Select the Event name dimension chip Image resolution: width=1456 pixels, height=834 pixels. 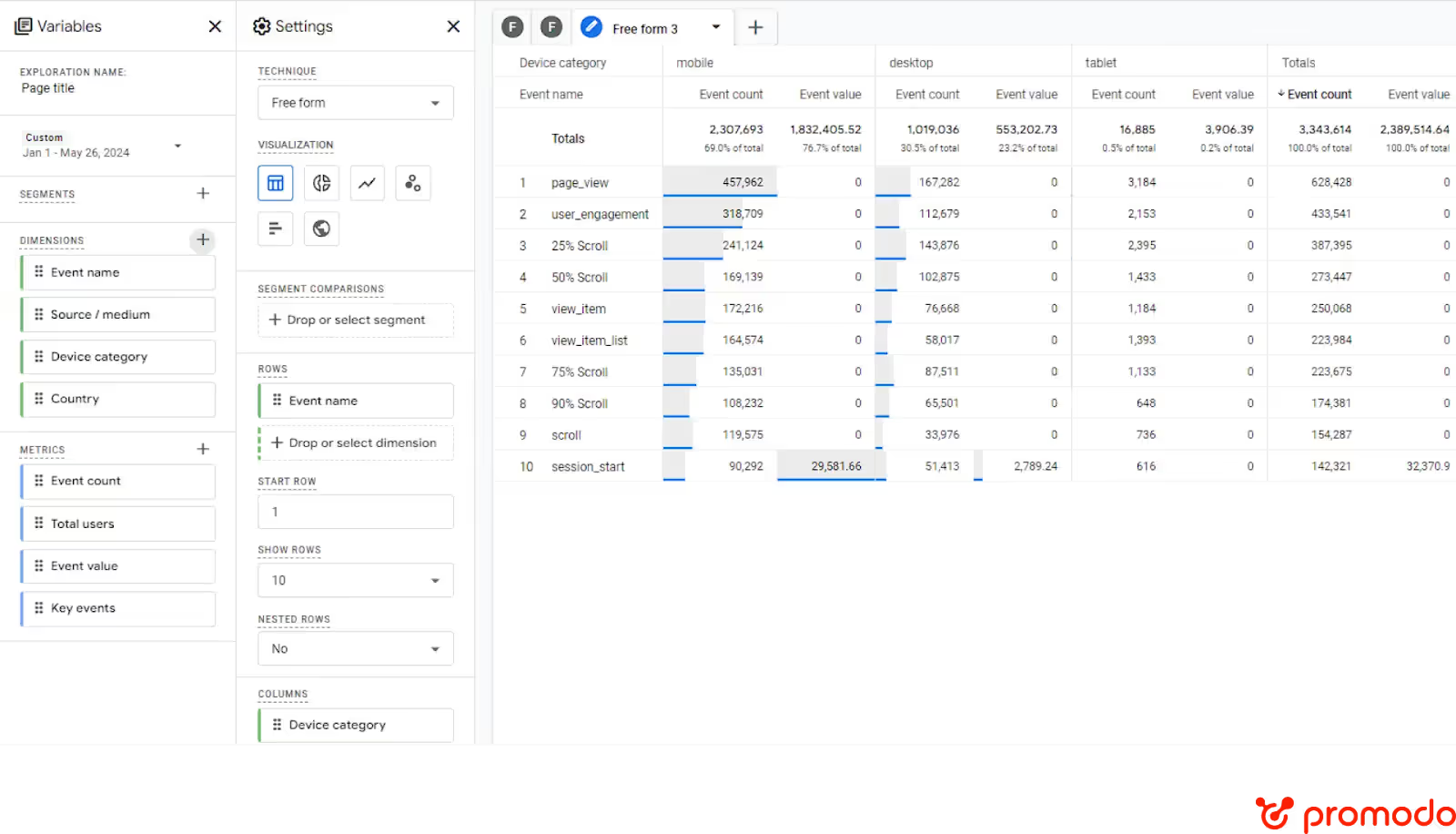(117, 272)
